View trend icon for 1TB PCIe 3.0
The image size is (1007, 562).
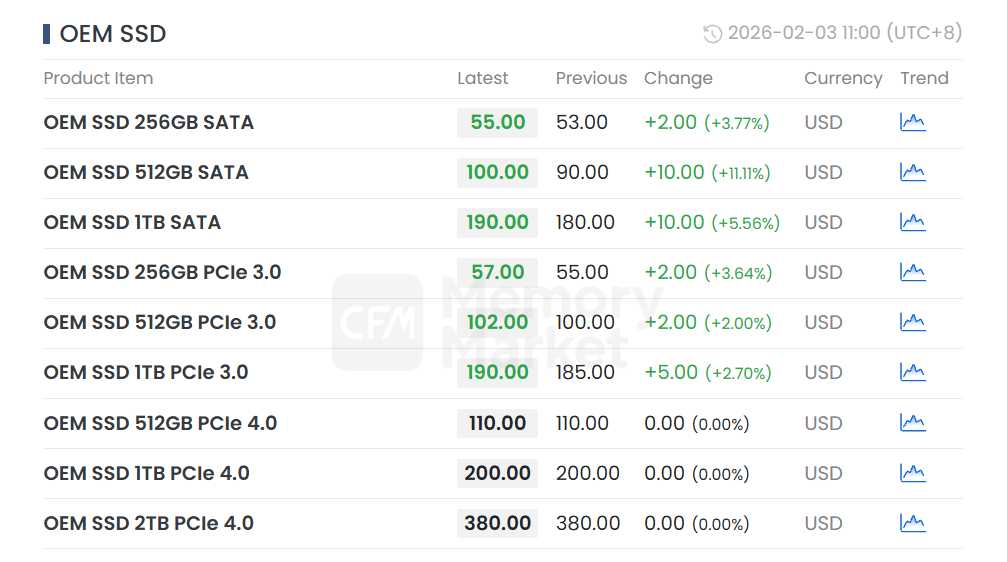[912, 372]
